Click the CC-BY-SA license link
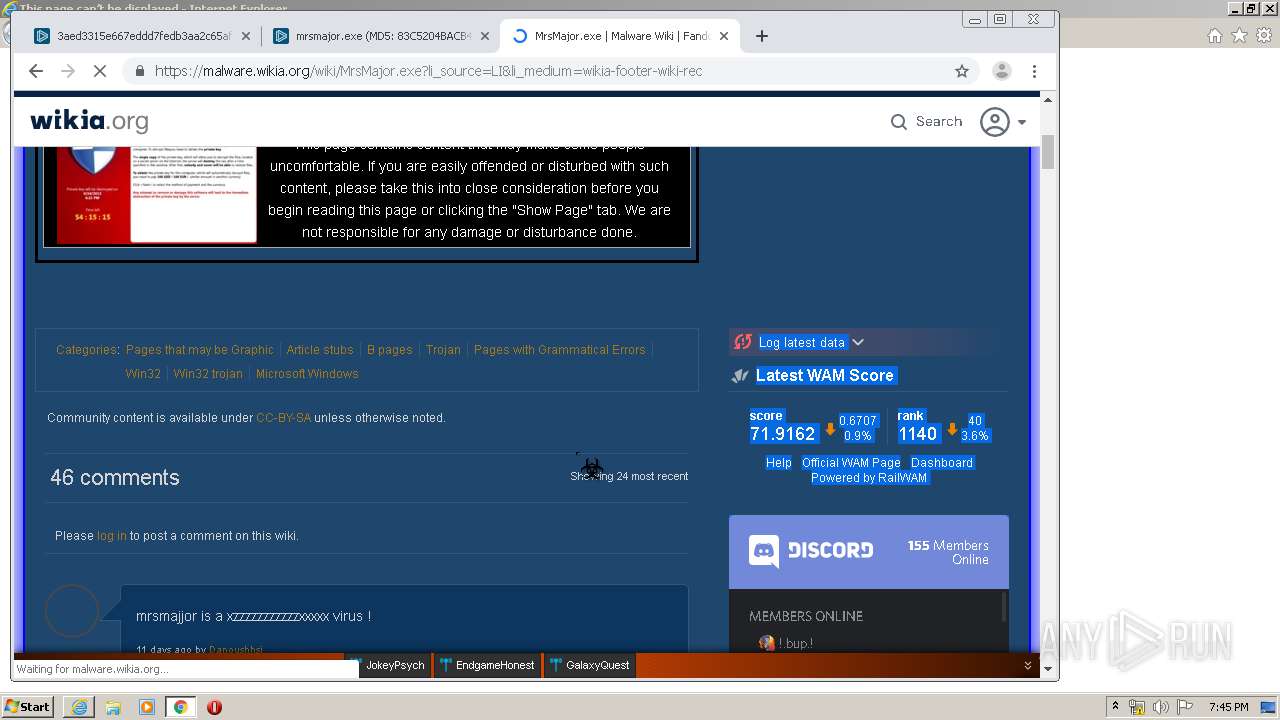Screen dimensions: 1280x720 point(283,418)
